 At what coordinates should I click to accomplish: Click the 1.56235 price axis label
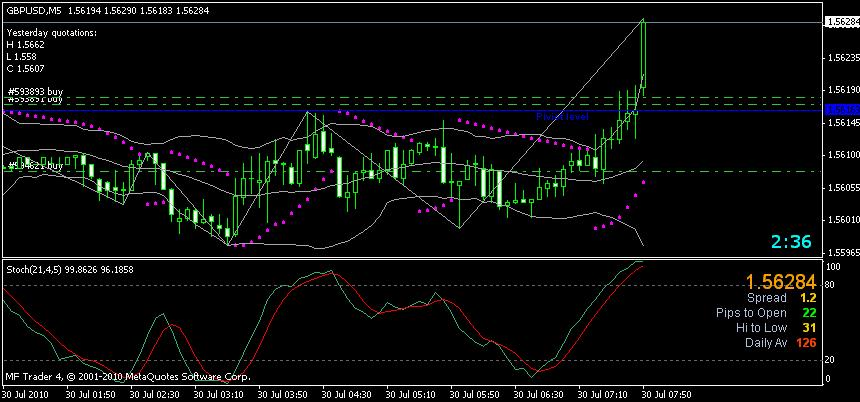click(842, 56)
